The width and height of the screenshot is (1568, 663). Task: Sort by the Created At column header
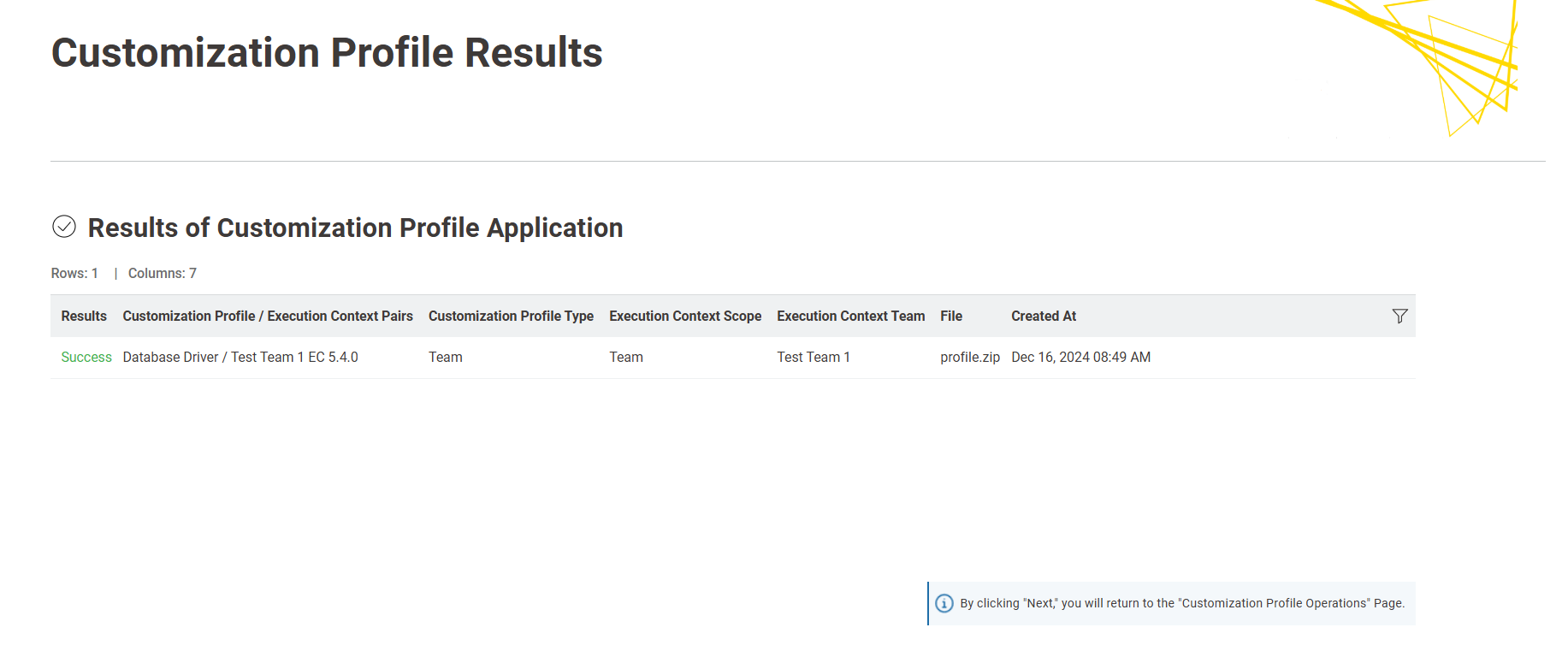(1044, 317)
